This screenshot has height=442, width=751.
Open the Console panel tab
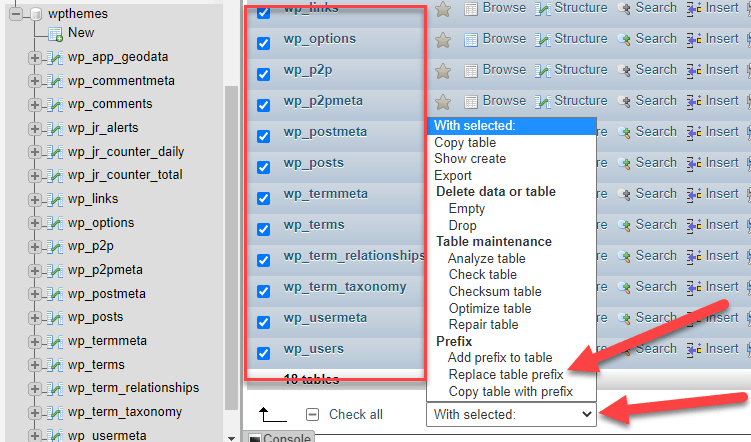[281, 438]
